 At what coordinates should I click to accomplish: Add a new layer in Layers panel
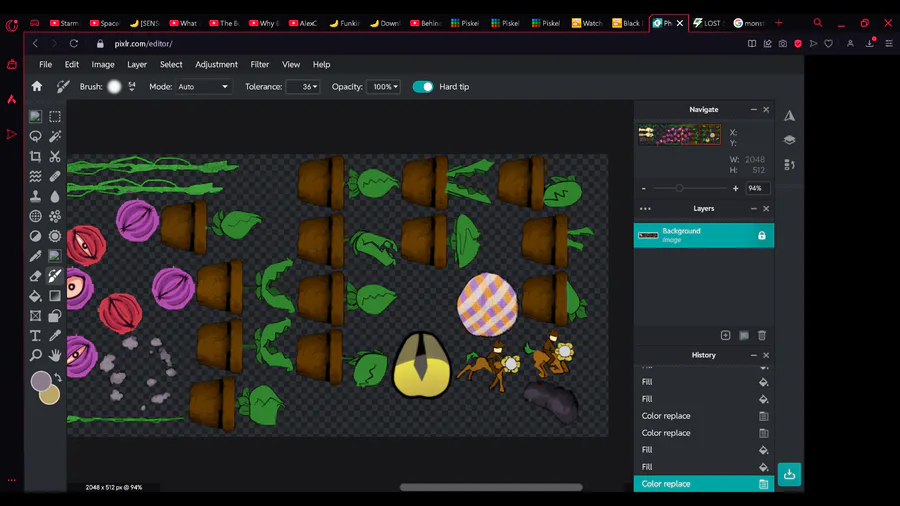tap(726, 335)
